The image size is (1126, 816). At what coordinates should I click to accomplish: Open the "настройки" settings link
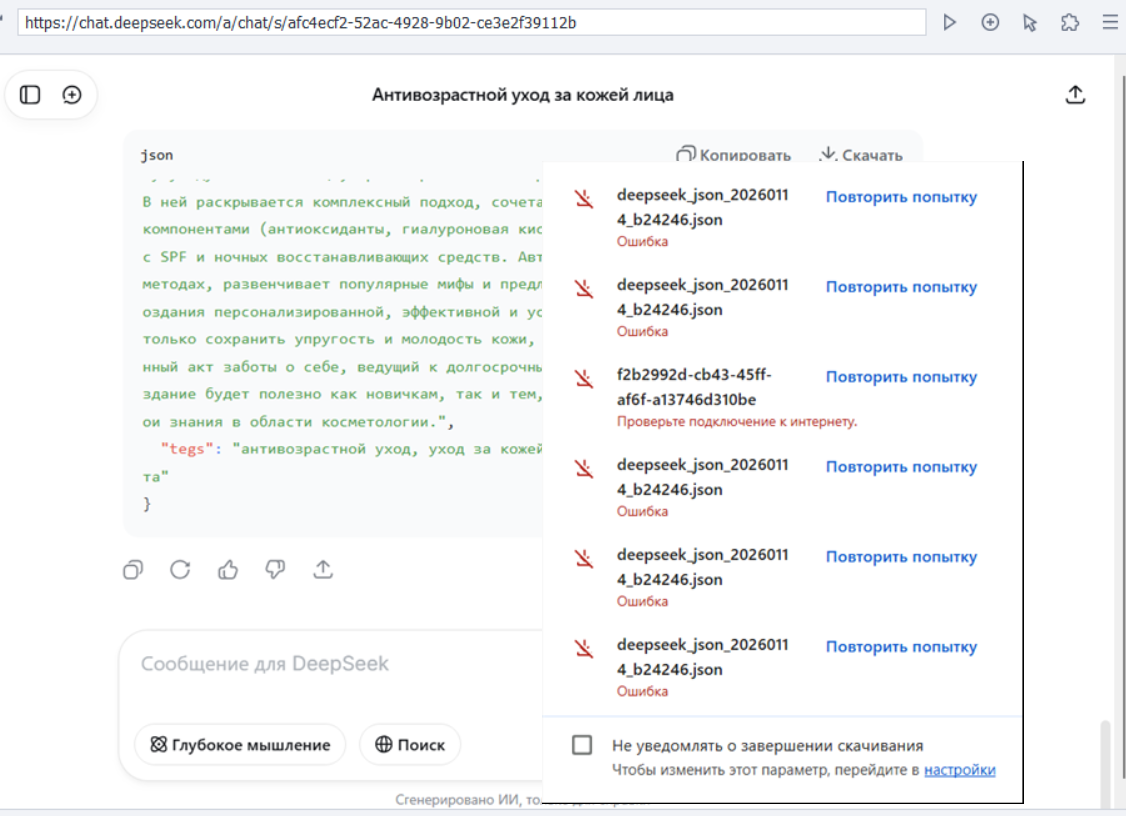point(959,770)
